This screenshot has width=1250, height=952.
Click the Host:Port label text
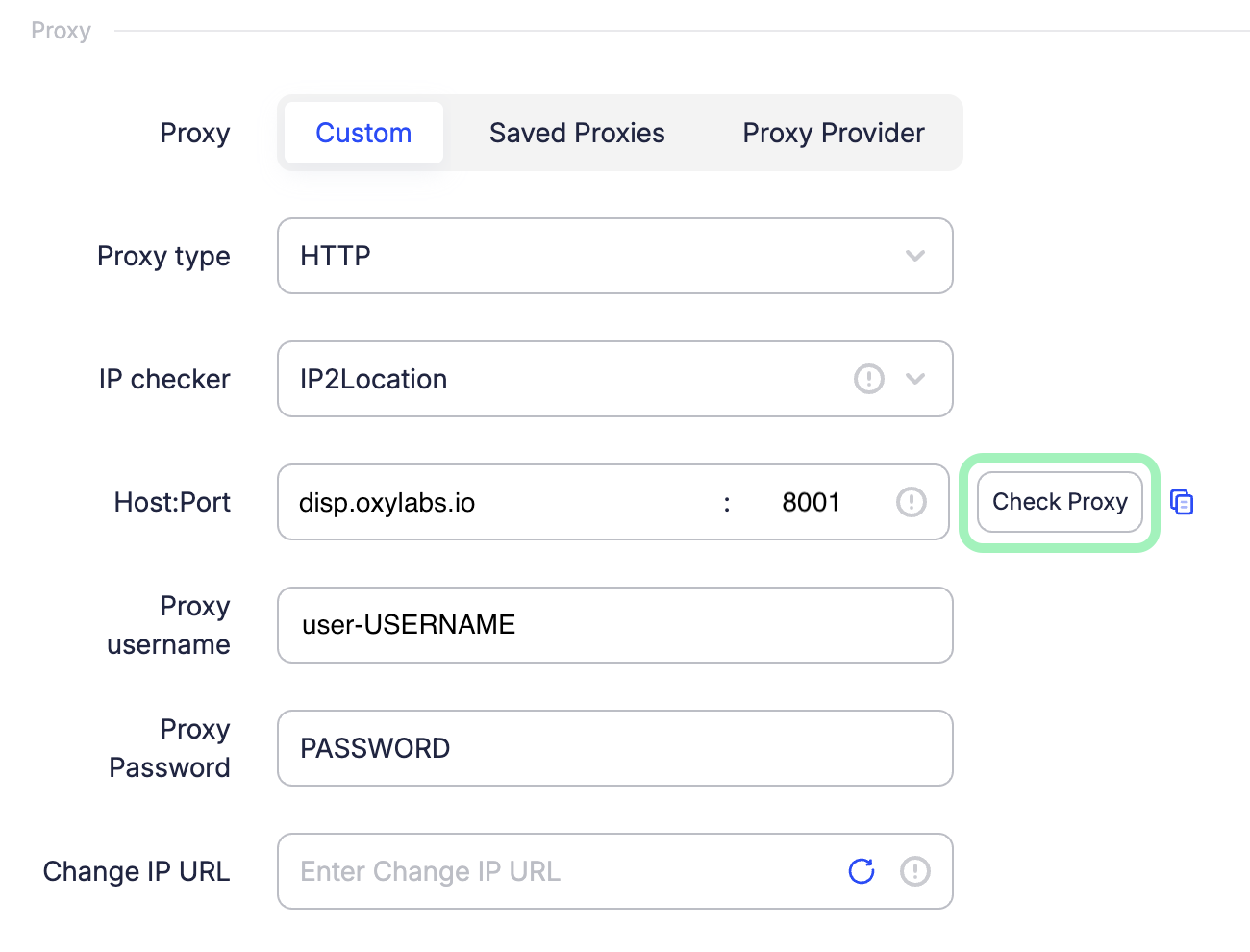pos(172,502)
